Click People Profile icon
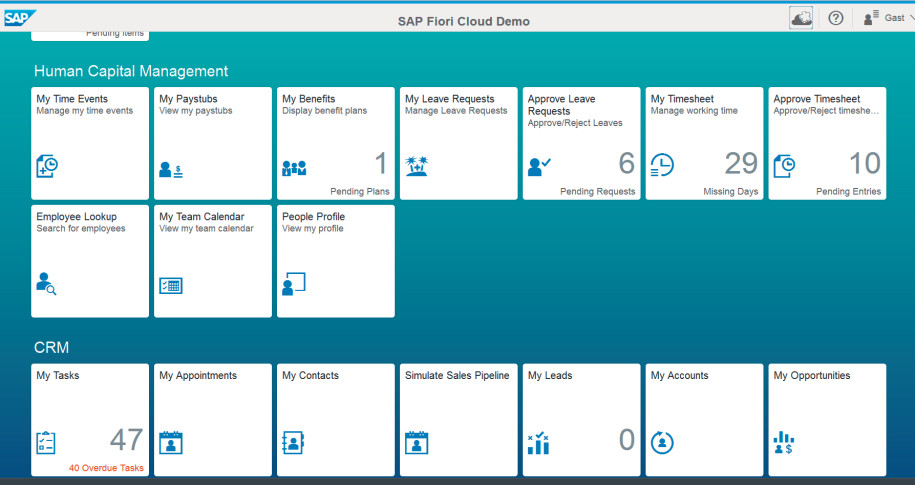915x485 pixels. tap(294, 284)
